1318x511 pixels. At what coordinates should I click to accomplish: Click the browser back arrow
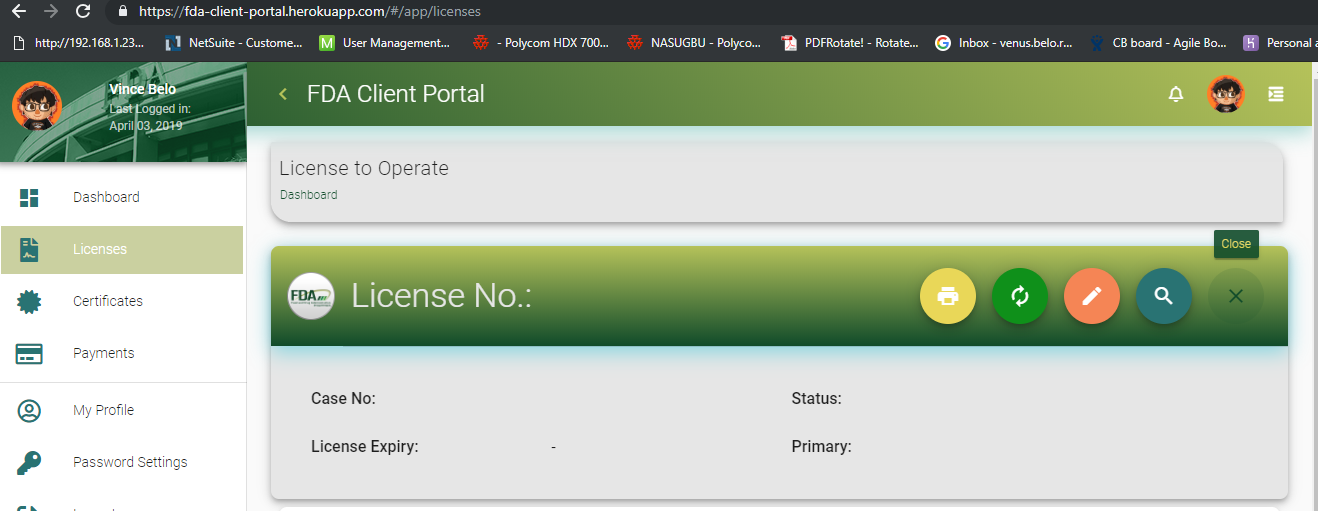[19, 12]
